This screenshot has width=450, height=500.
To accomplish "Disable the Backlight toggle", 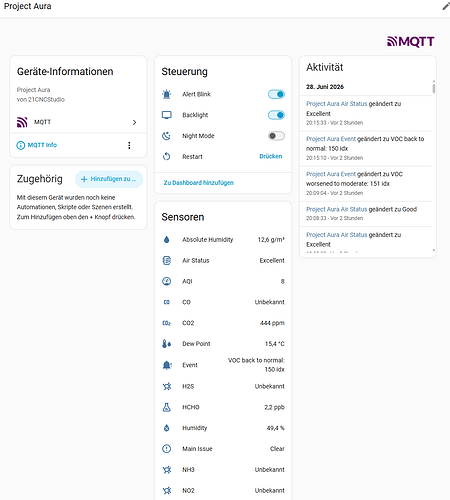I will point(276,115).
